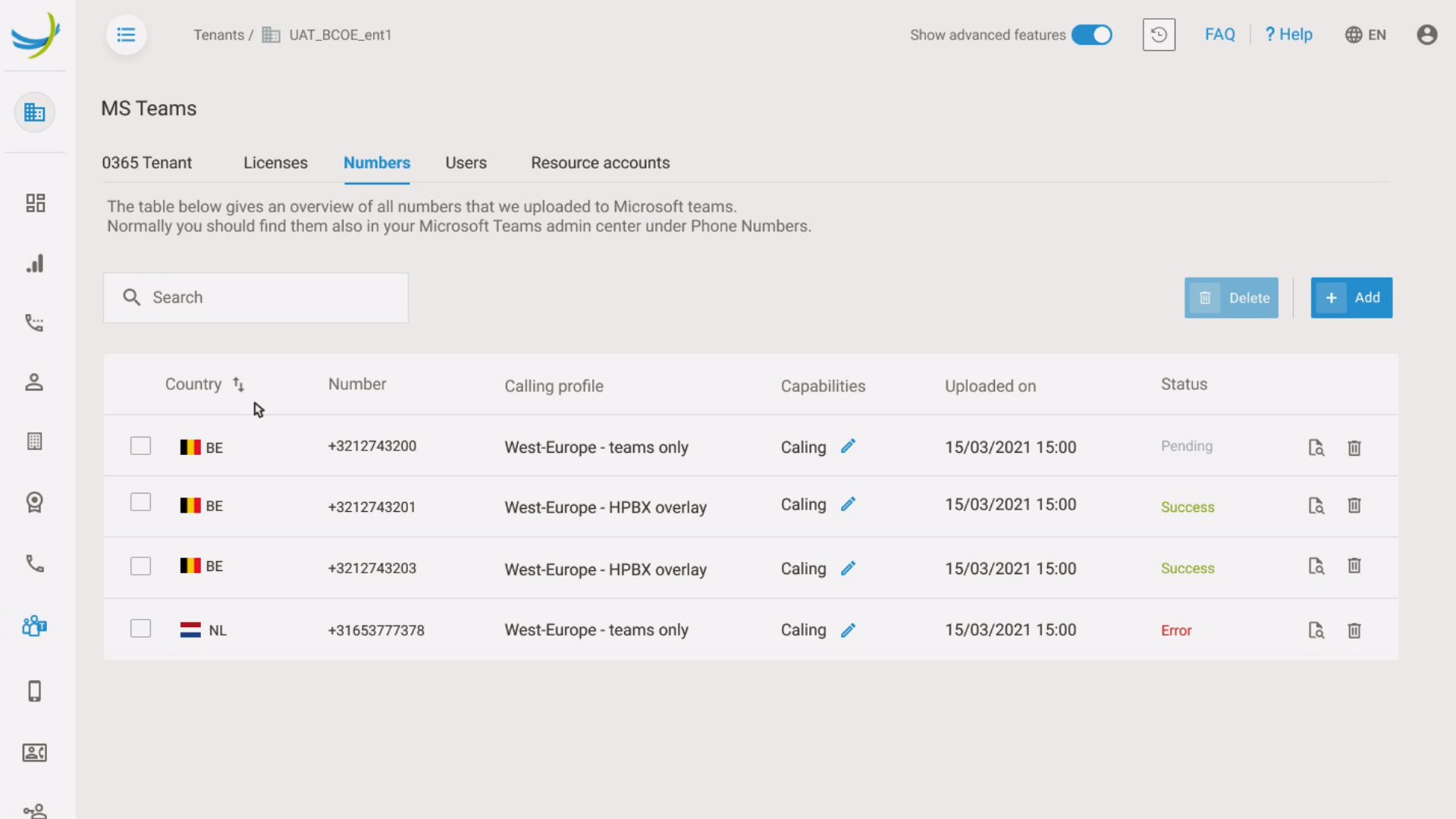The width and height of the screenshot is (1456, 819).
Task: Click the delete row icon for +31653777378
Action: 1354,630
